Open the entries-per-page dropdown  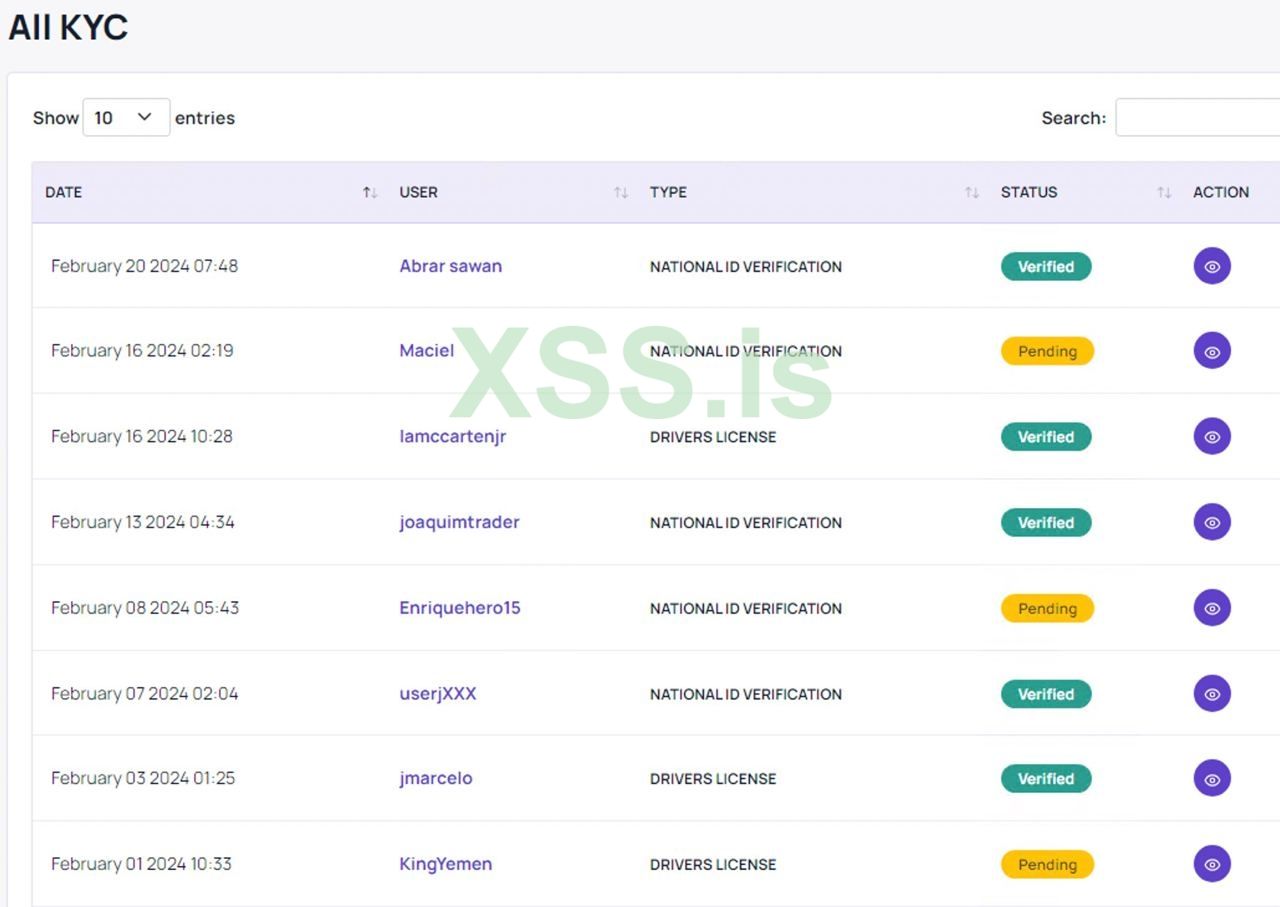[x=126, y=117]
